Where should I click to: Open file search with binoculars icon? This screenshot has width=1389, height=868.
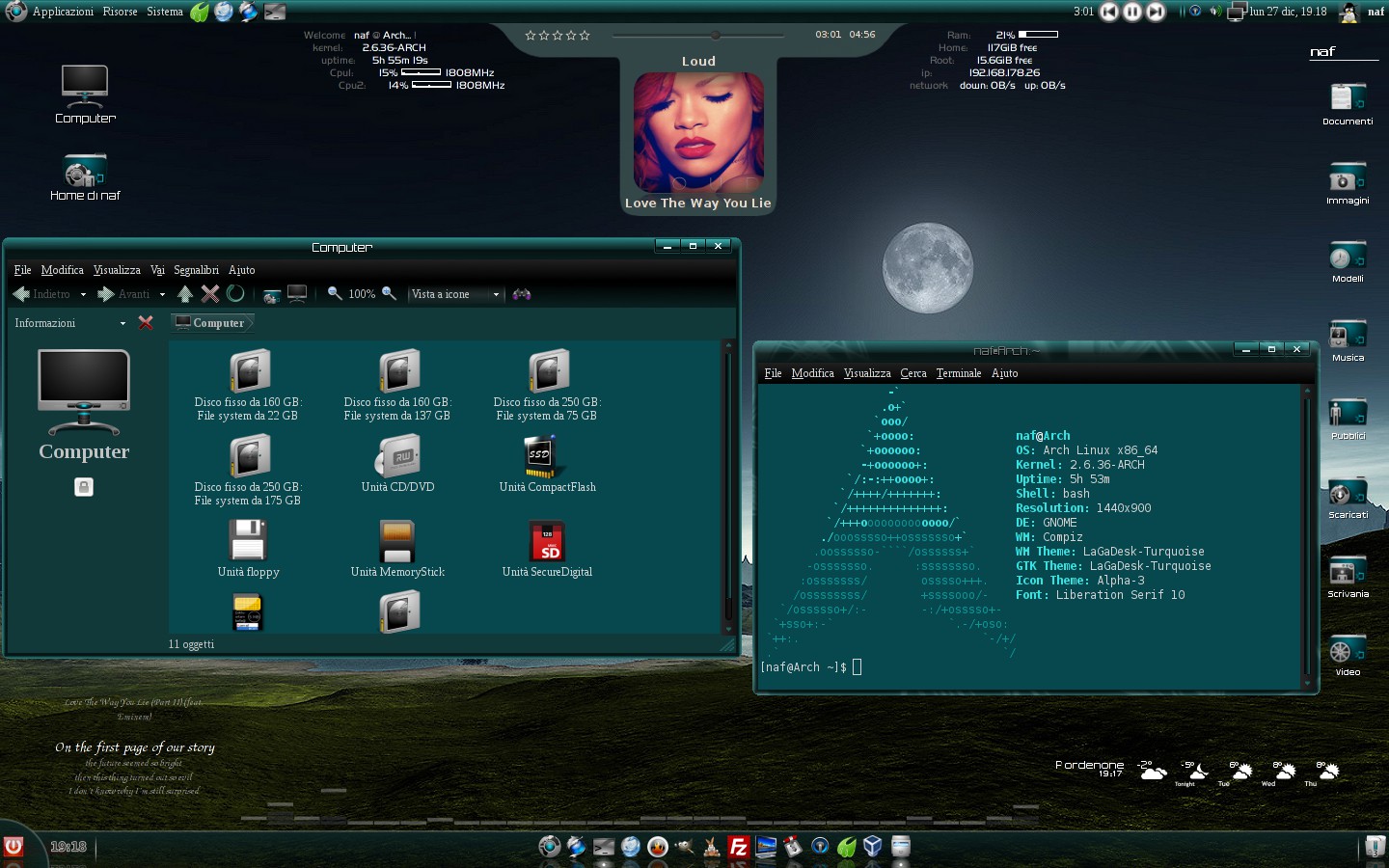coord(521,294)
